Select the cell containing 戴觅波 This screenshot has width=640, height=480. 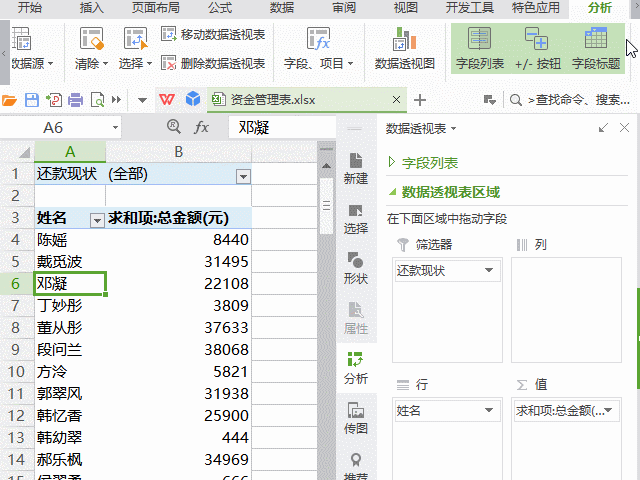click(x=70, y=261)
